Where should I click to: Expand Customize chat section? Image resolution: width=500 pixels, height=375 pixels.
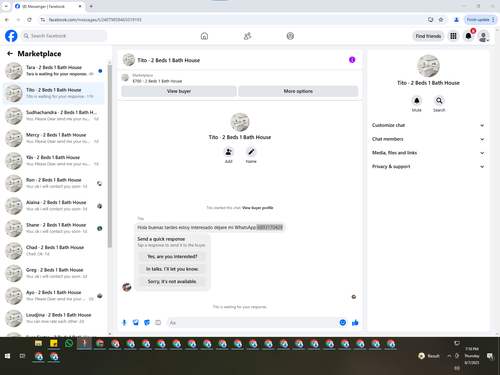pos(428,125)
